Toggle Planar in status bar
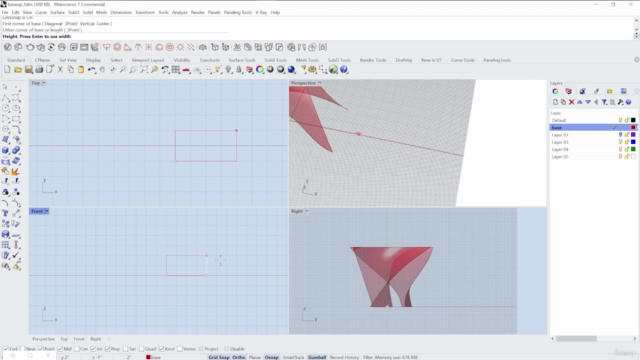This screenshot has width=640, height=360. 255,357
